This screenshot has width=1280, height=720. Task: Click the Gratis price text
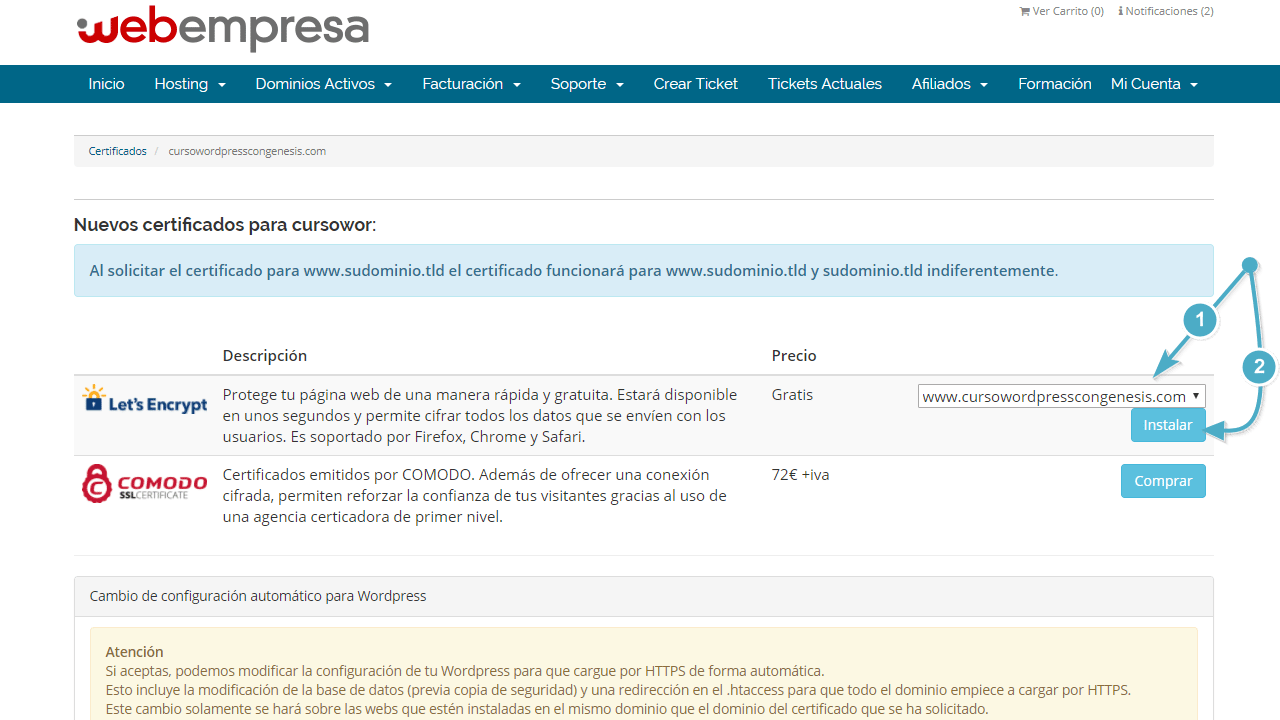tap(792, 395)
